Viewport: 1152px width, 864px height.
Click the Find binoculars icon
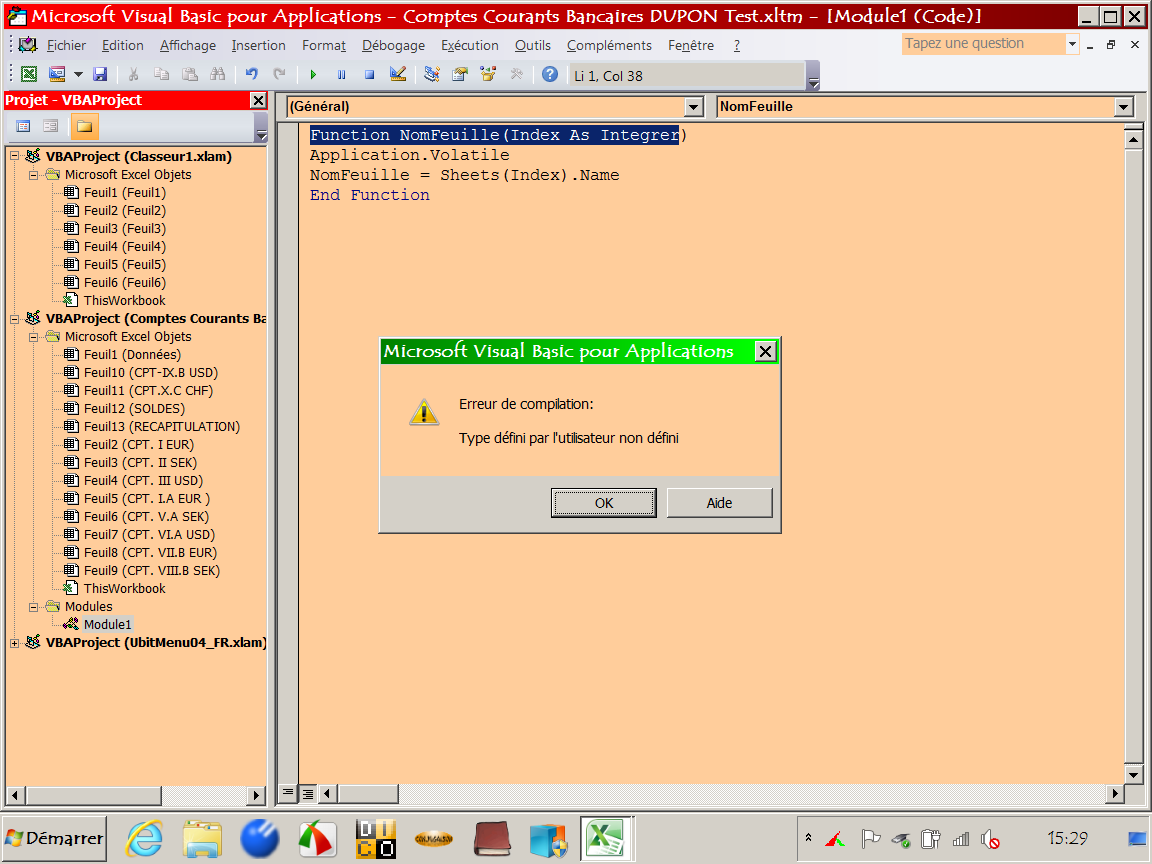click(217, 74)
